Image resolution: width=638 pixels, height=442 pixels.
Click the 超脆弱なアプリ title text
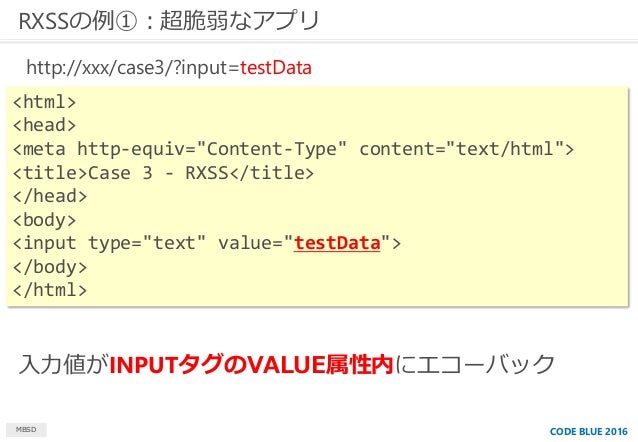tap(240, 21)
